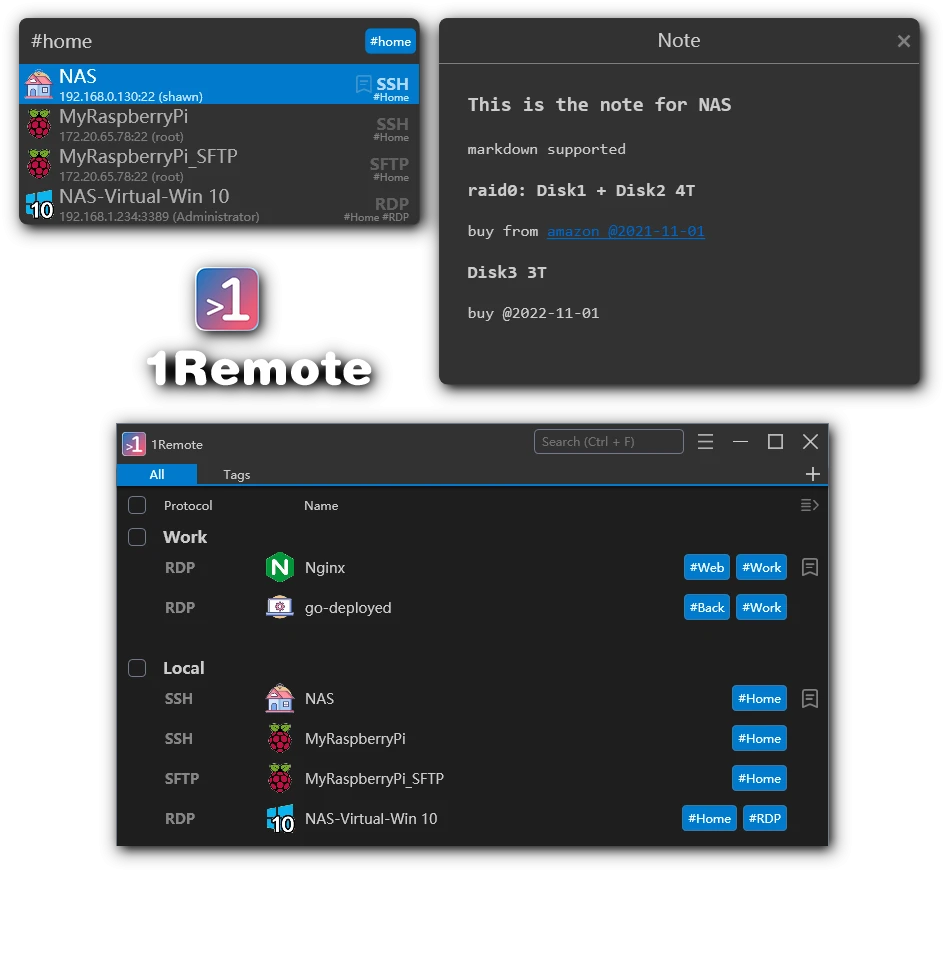Click the NAS house icon in launcher
Image resolution: width=945 pixels, height=967 pixels.
39,84
